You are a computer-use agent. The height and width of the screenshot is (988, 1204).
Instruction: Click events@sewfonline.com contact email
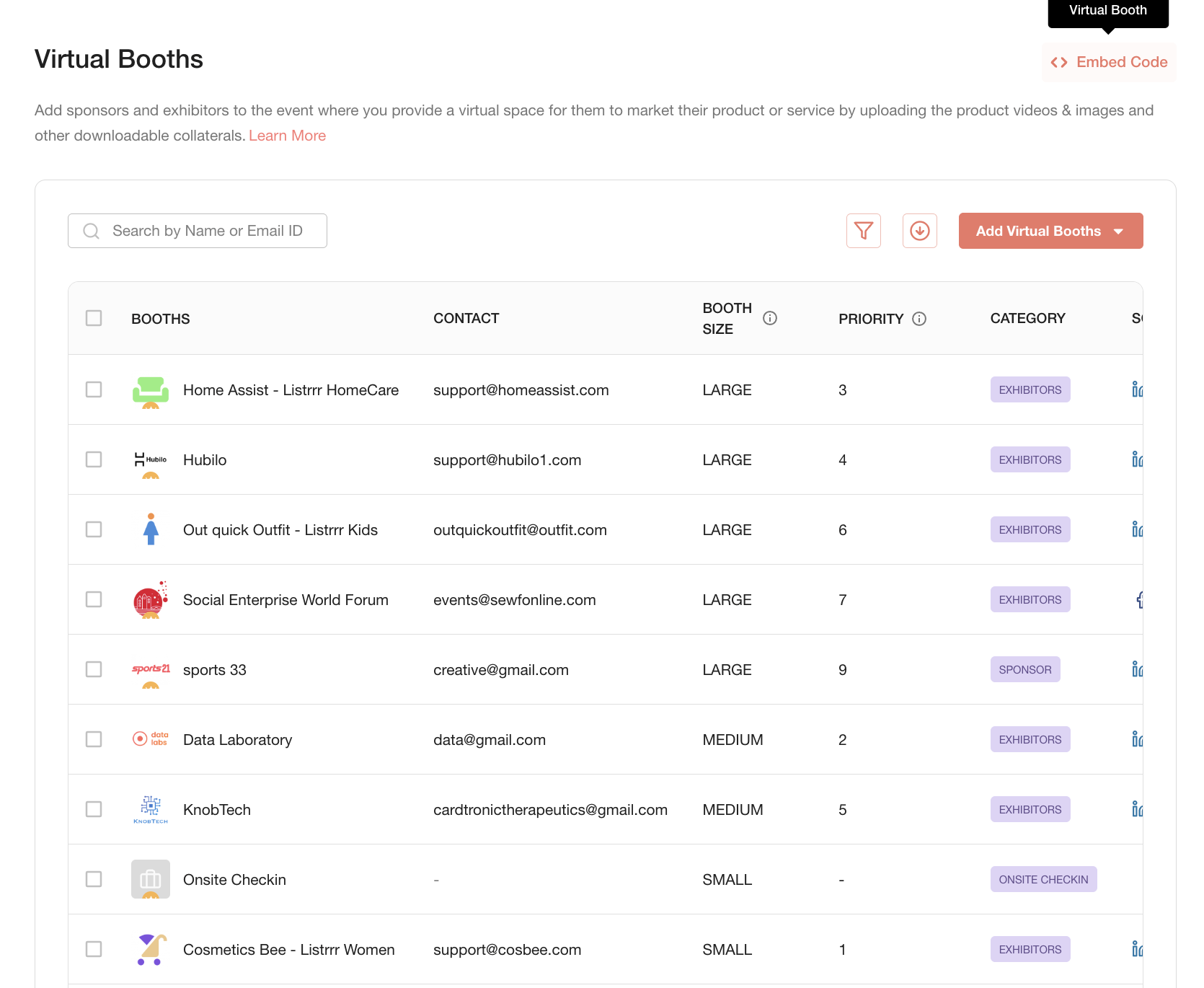tap(515, 600)
